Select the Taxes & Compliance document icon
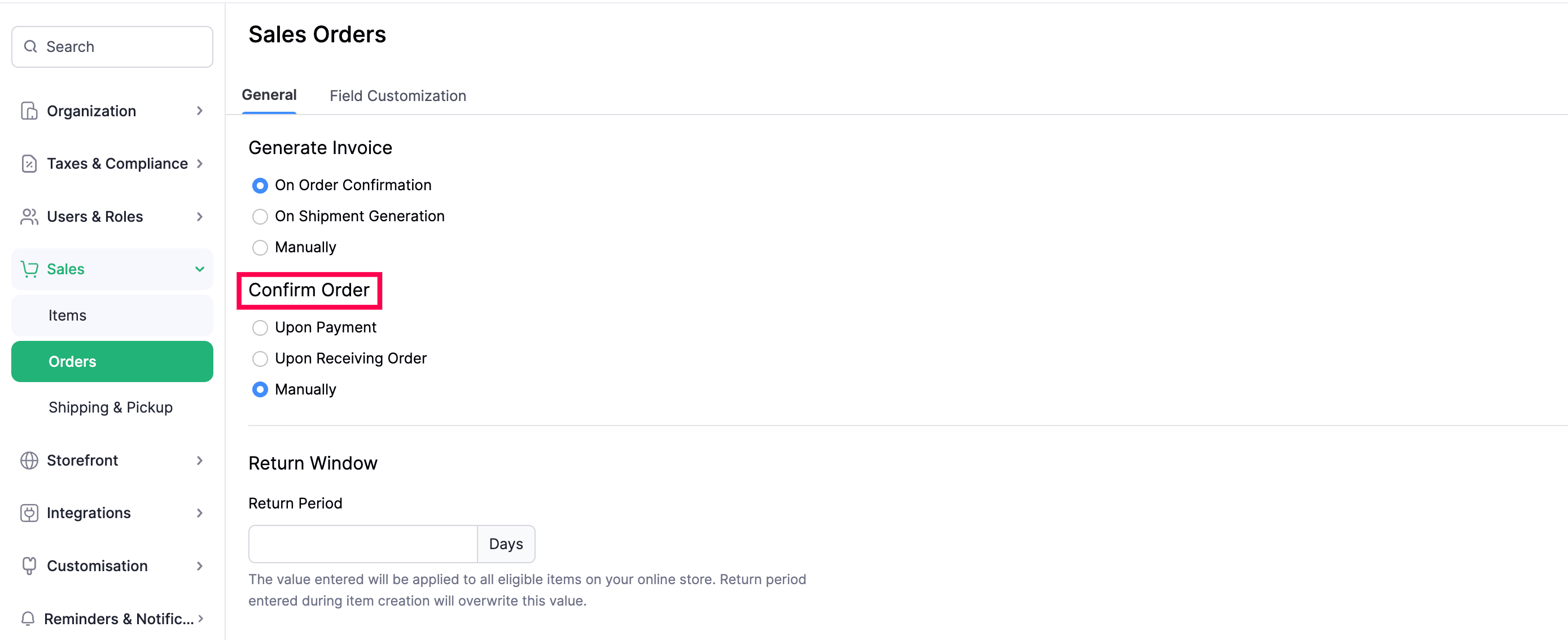The height and width of the screenshot is (640, 1568). click(x=29, y=163)
